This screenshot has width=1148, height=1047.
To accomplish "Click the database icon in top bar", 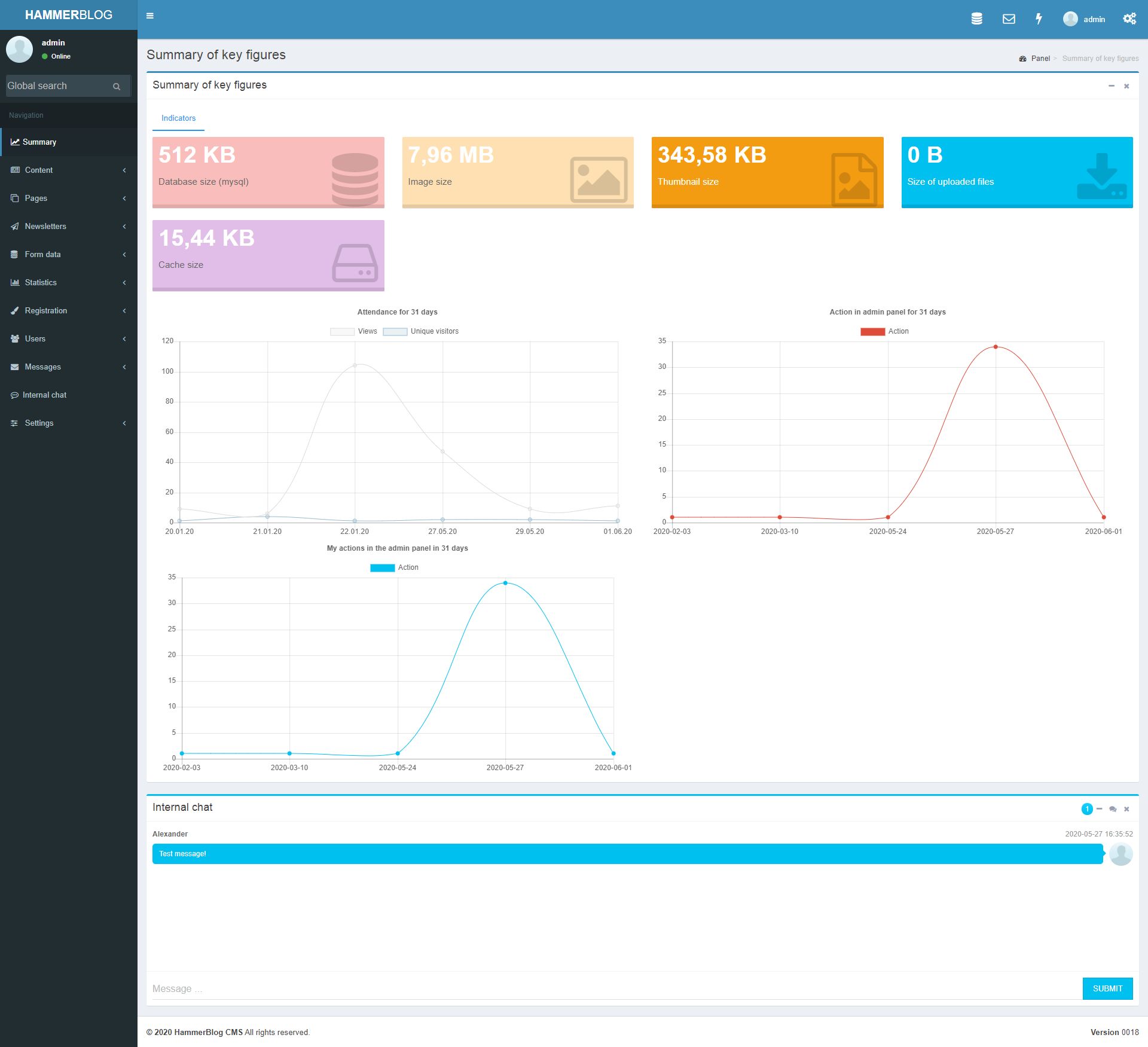I will (x=976, y=19).
